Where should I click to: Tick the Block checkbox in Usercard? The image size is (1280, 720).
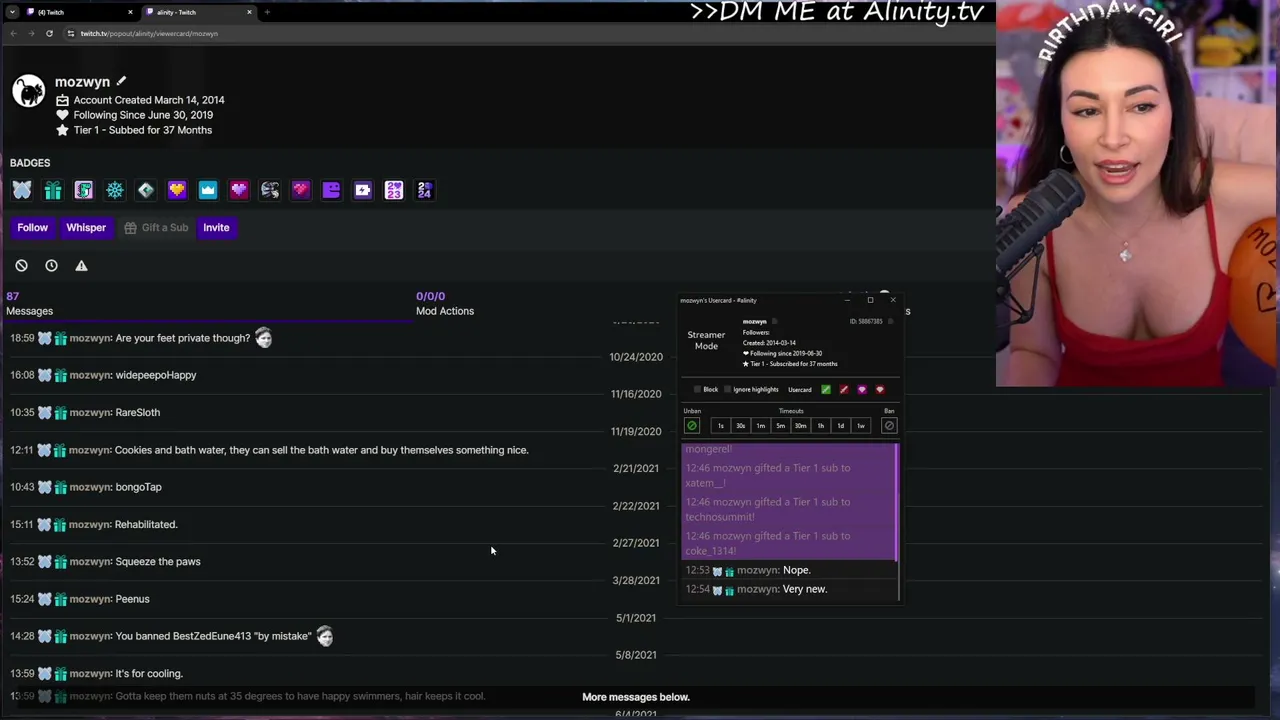(x=698, y=390)
